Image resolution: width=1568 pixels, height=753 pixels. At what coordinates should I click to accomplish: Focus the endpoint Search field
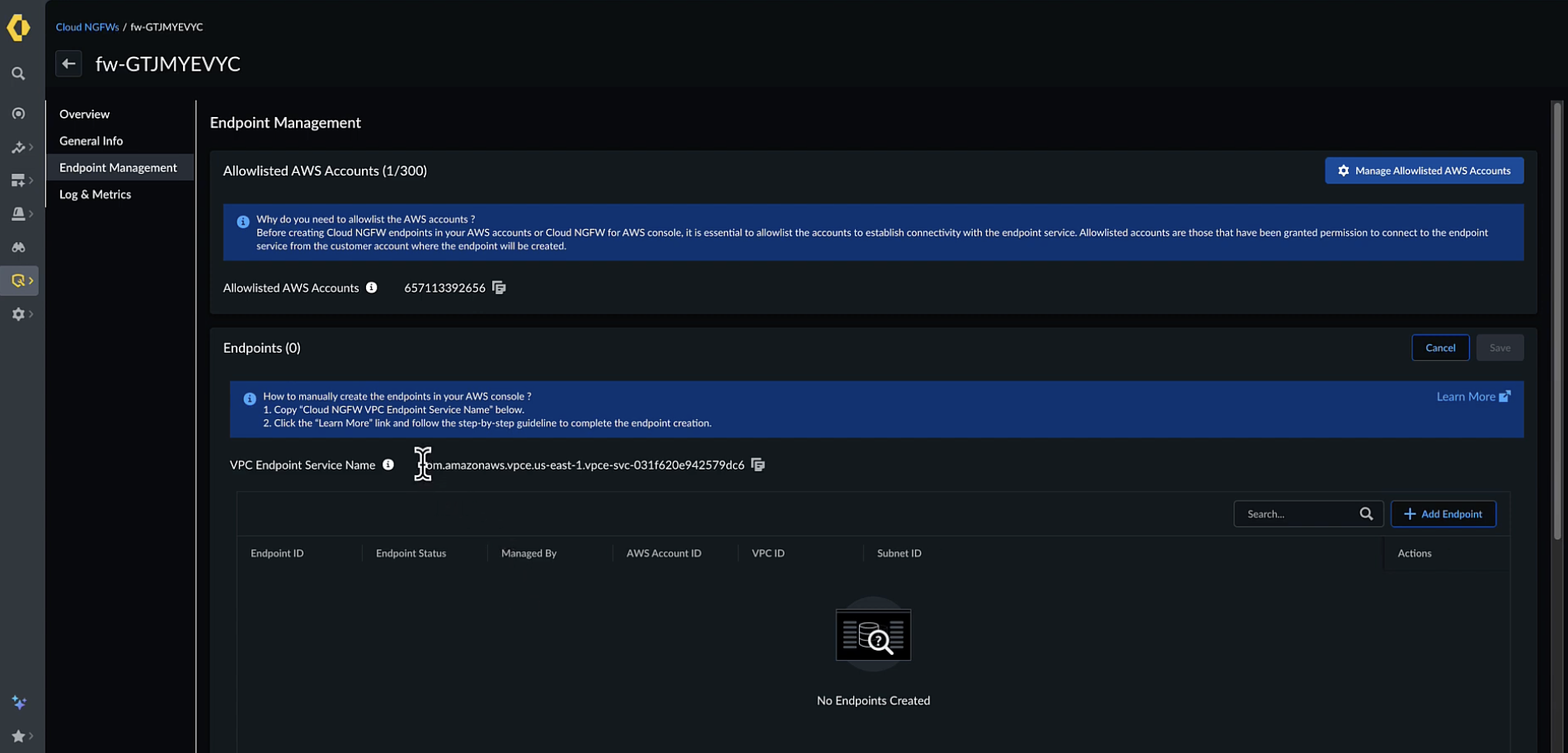pos(1307,514)
